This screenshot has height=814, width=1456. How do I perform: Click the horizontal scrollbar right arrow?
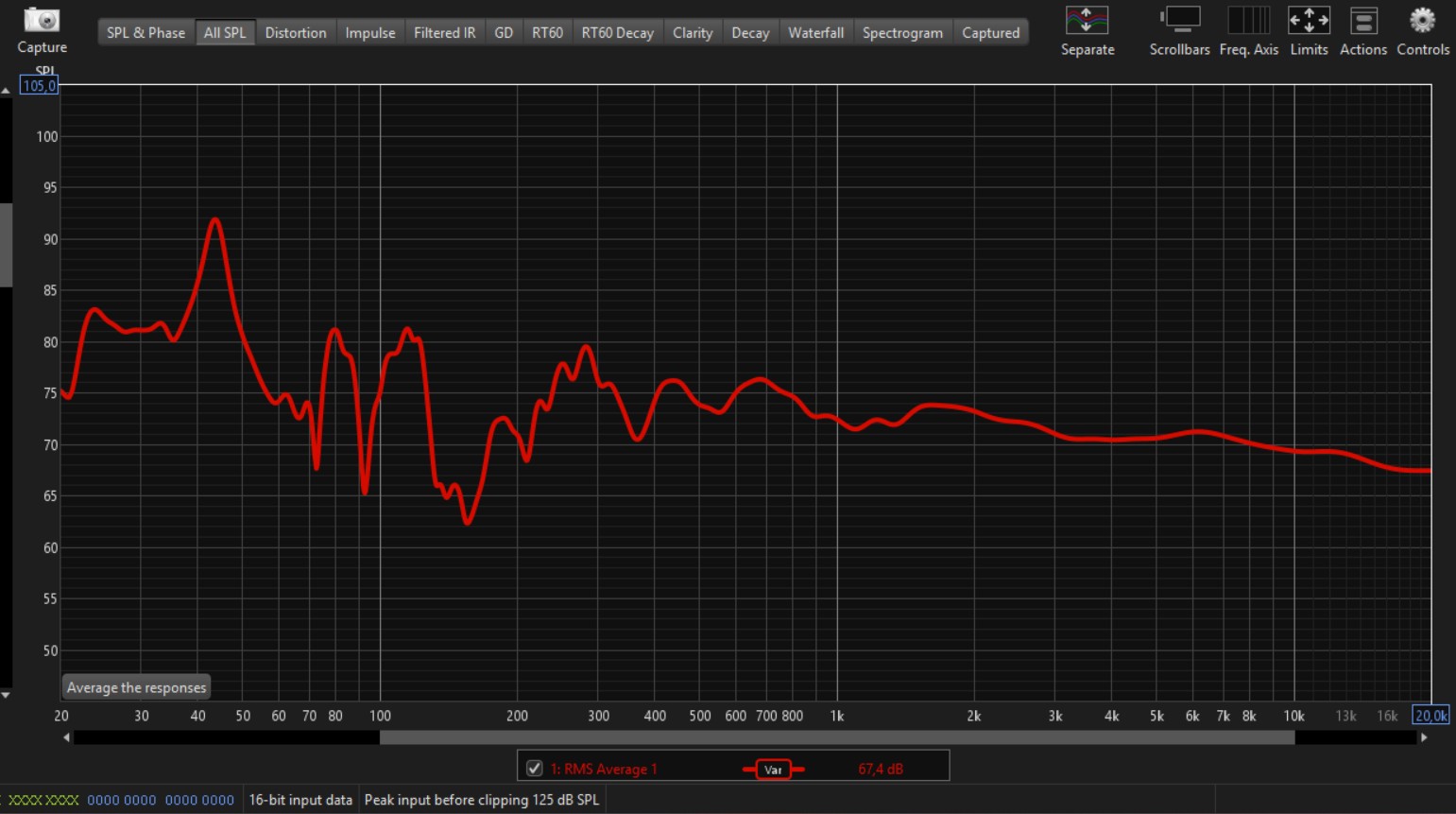click(1424, 737)
